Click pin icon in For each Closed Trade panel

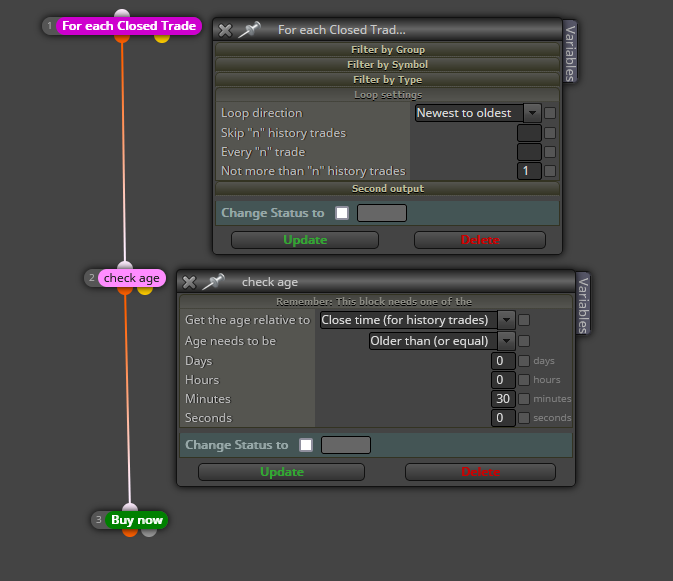pos(249,30)
